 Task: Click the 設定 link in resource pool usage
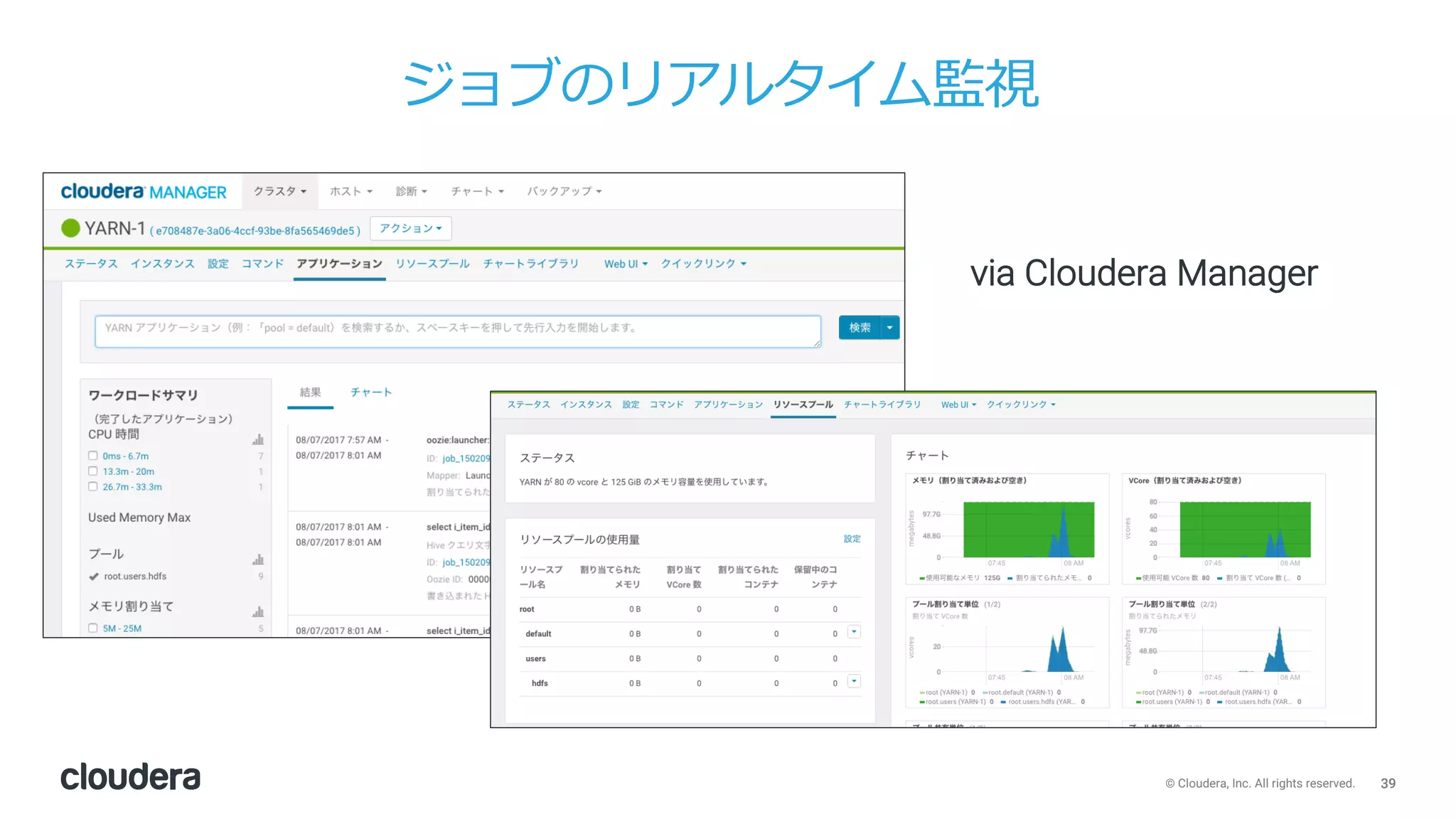tap(852, 539)
